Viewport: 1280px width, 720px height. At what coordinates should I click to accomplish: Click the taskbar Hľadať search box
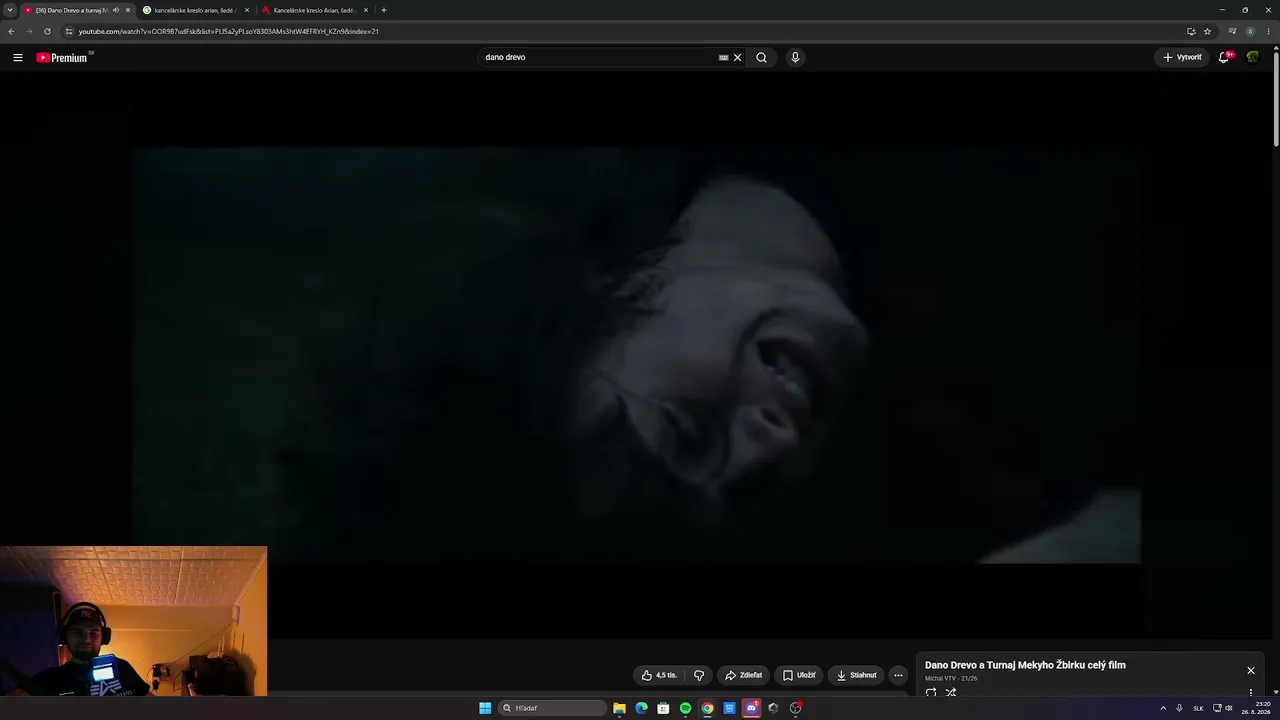pos(553,708)
